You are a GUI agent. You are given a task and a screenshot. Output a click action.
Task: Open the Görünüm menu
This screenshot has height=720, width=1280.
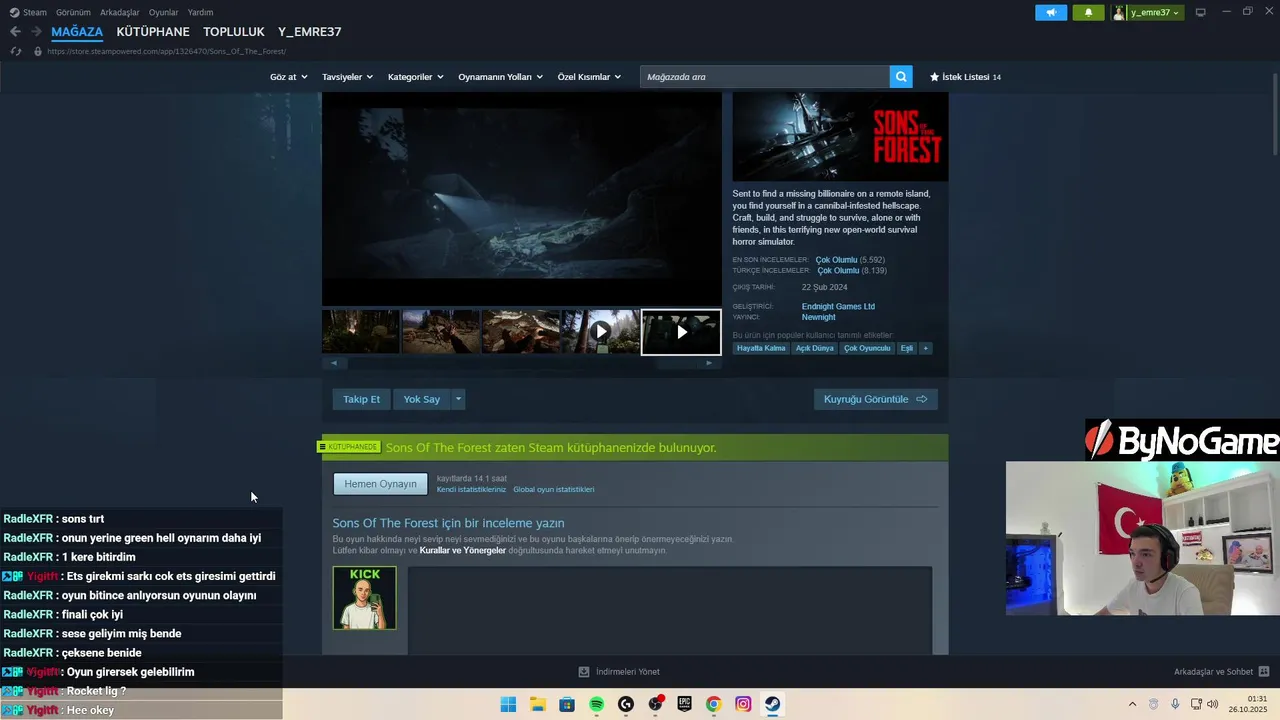tap(73, 12)
